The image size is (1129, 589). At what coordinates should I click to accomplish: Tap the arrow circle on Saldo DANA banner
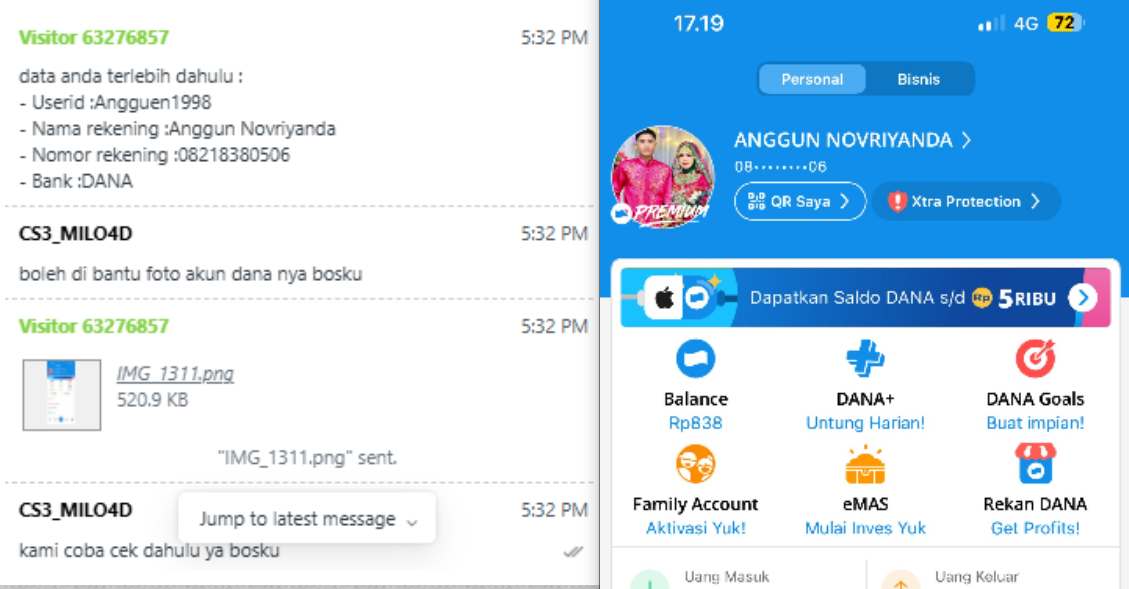tap(1082, 297)
